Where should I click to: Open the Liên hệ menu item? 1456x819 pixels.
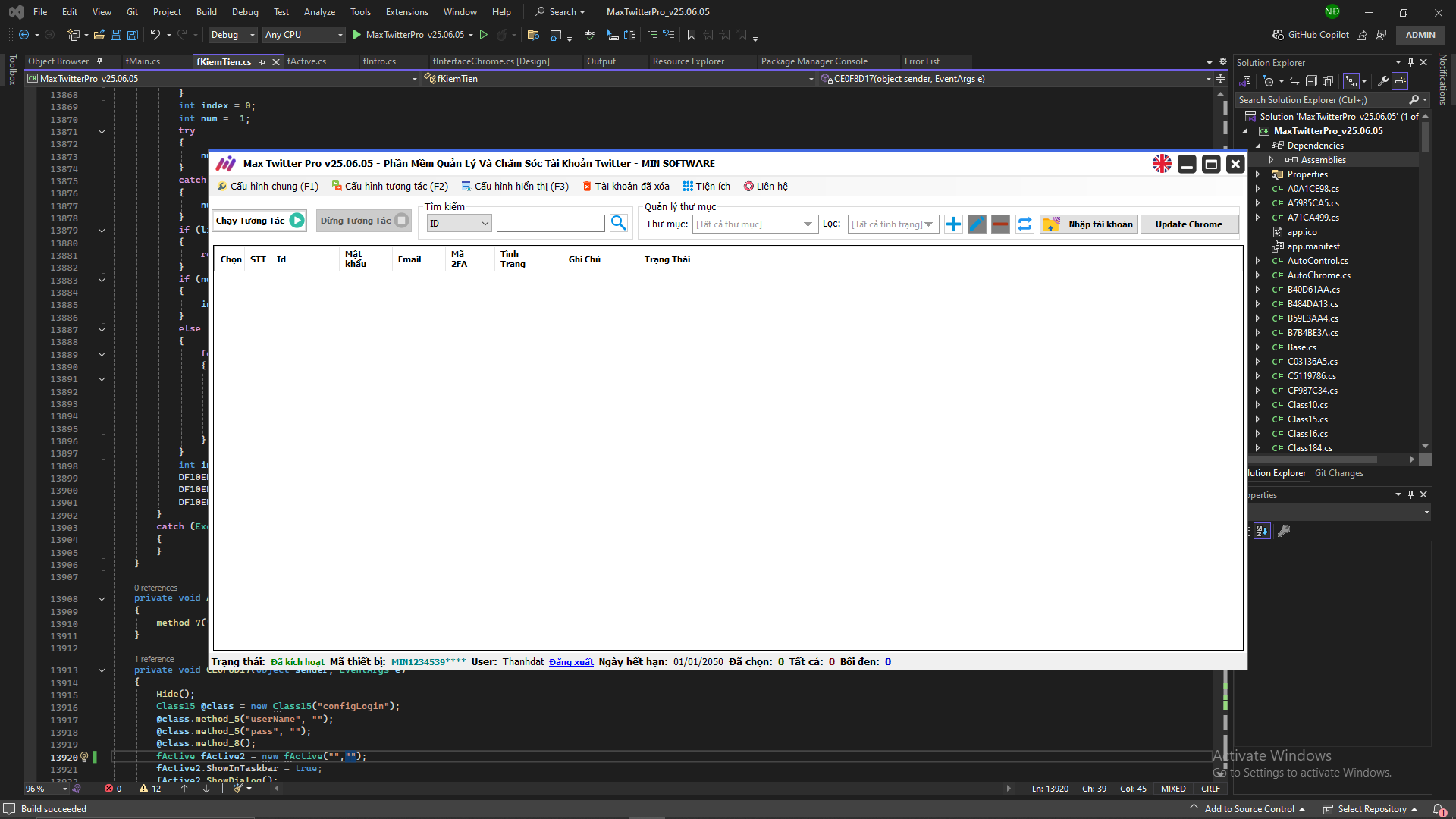[766, 187]
